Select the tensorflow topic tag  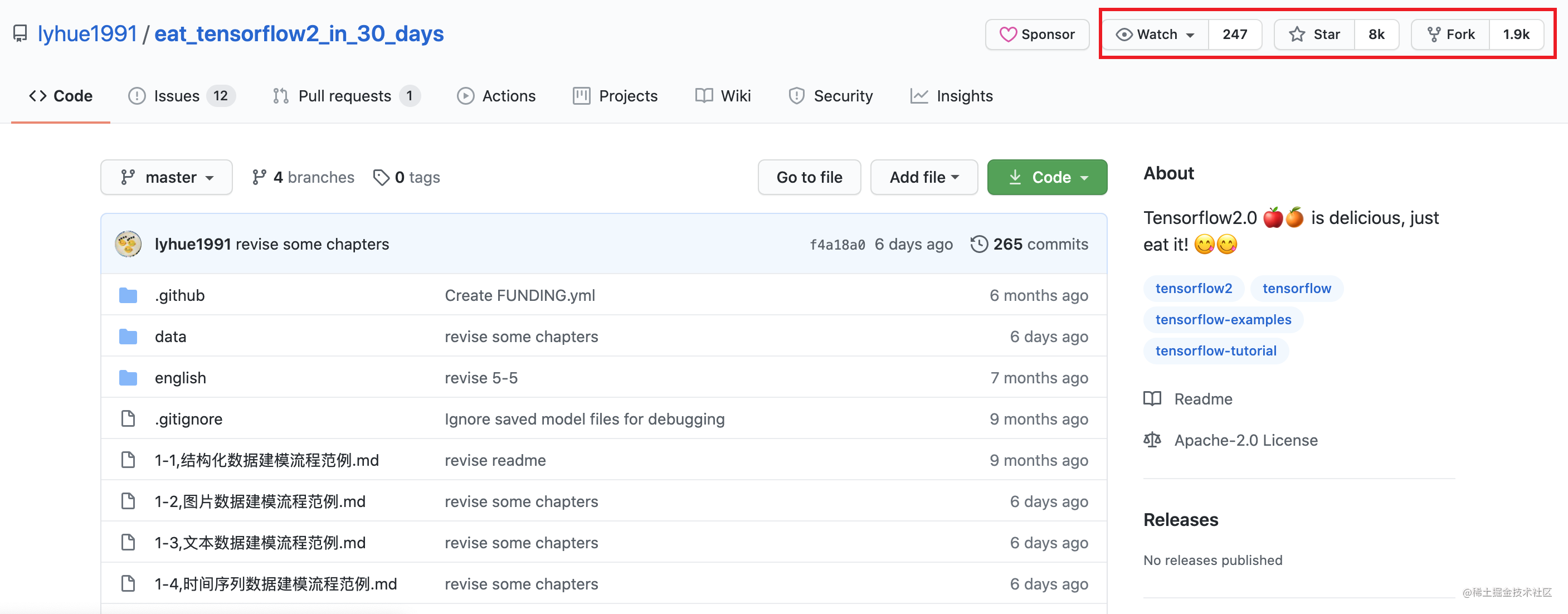tap(1296, 289)
